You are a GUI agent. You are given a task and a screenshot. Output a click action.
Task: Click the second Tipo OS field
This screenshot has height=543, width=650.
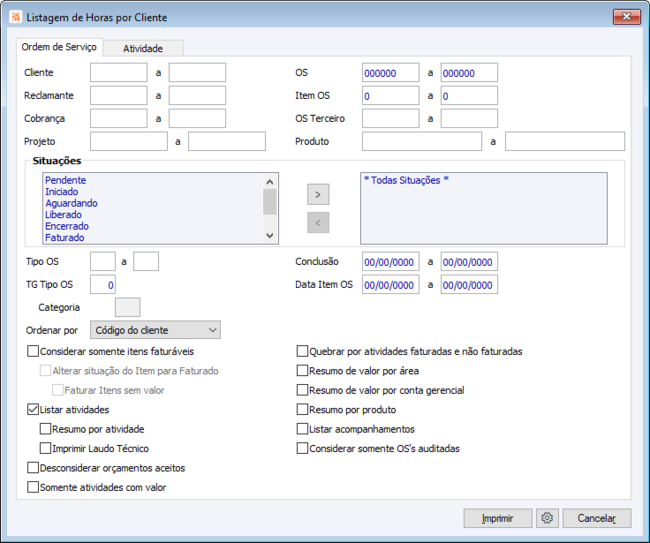(146, 262)
